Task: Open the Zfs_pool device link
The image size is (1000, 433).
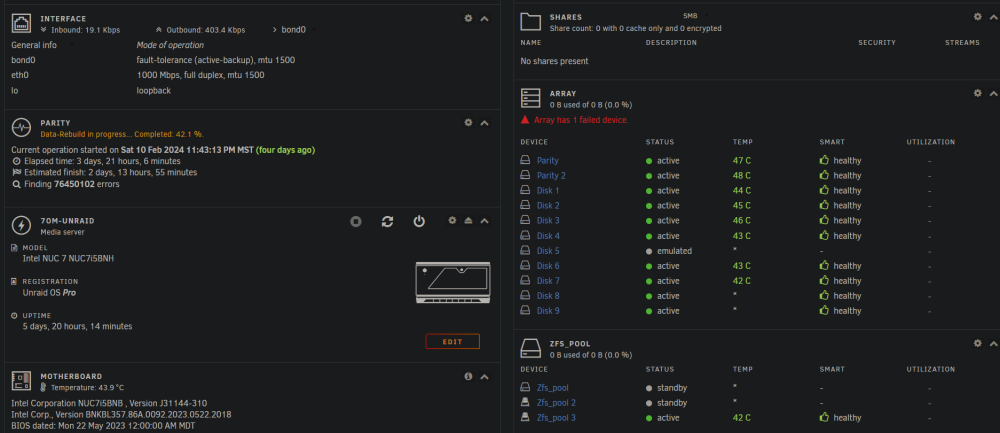Action: point(552,388)
